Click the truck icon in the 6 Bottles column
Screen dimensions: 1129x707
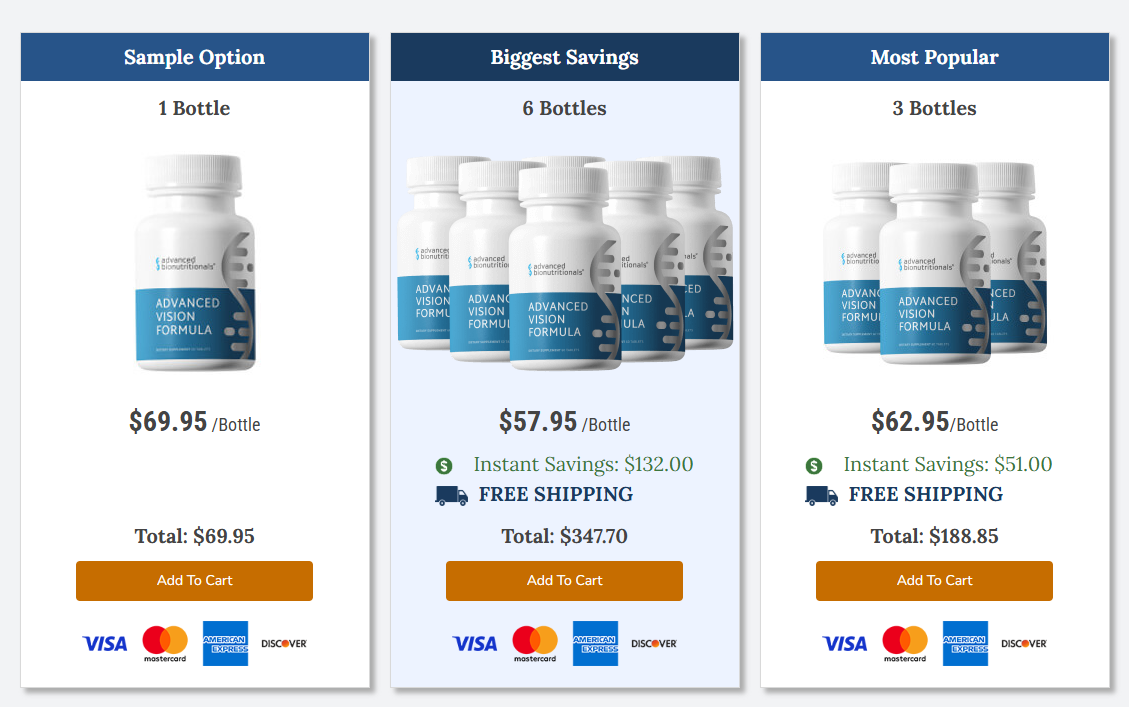pyautogui.click(x=450, y=495)
